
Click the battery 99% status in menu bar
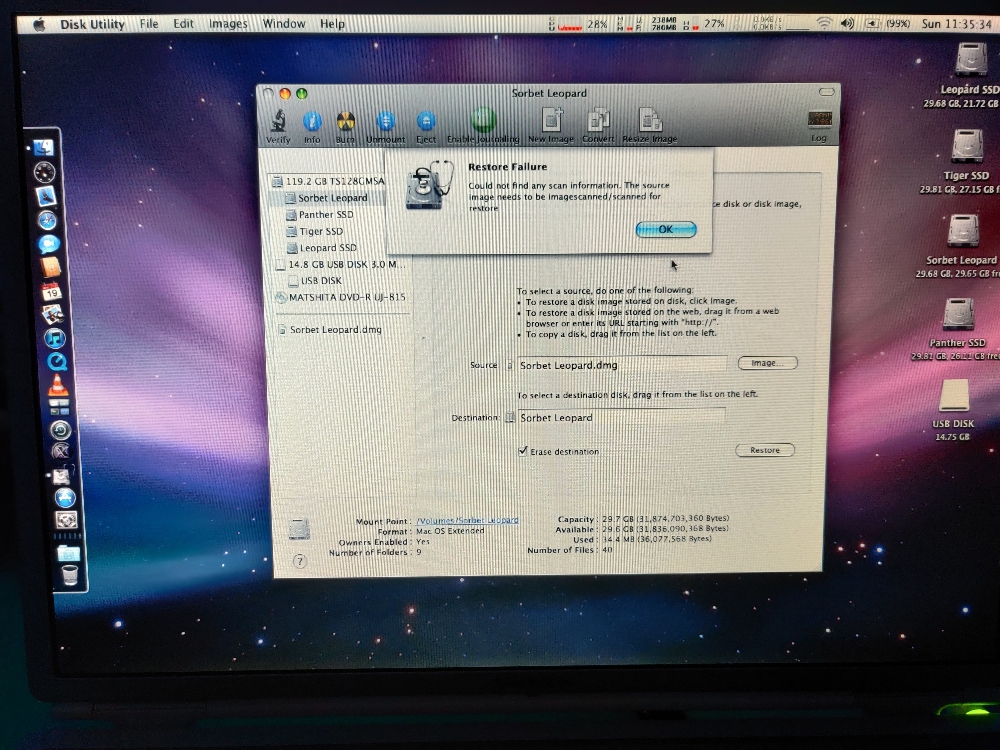click(887, 24)
